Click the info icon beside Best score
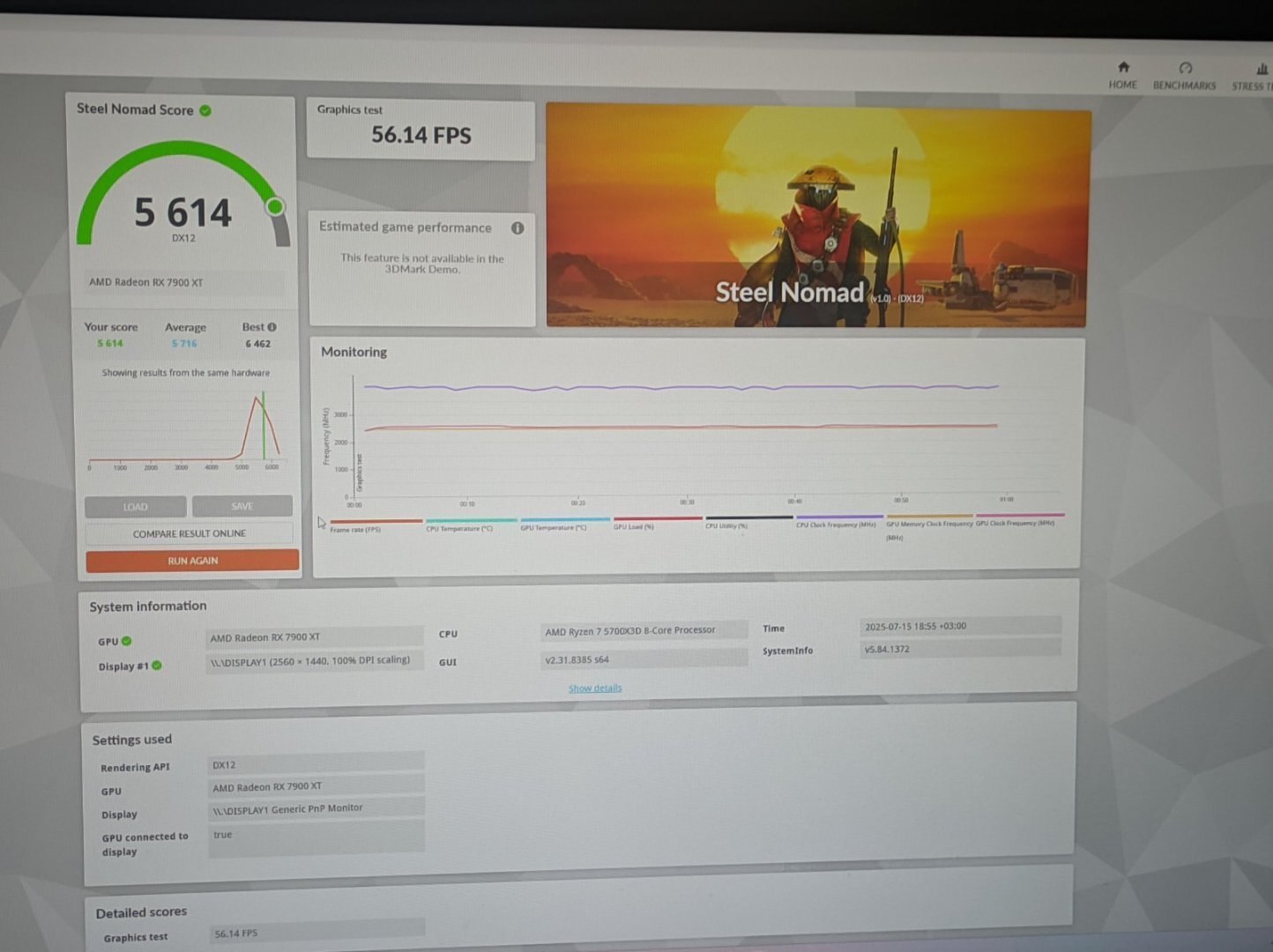This screenshot has height=952, width=1273. [272, 327]
